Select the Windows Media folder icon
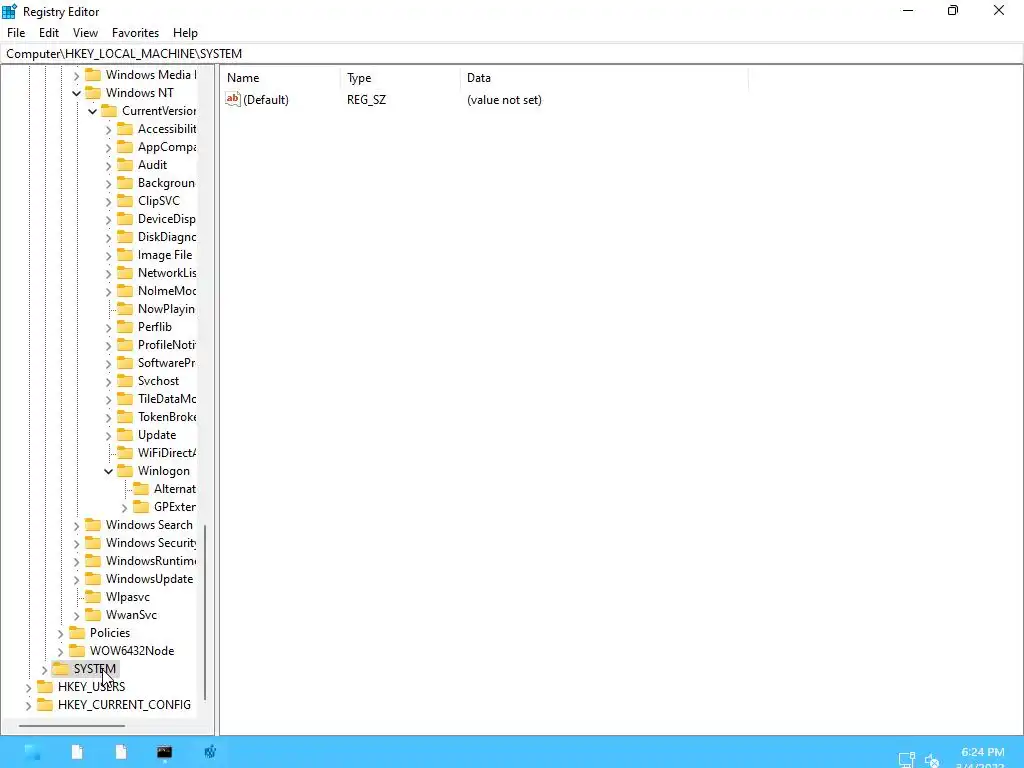This screenshot has width=1024, height=768. tap(93, 74)
